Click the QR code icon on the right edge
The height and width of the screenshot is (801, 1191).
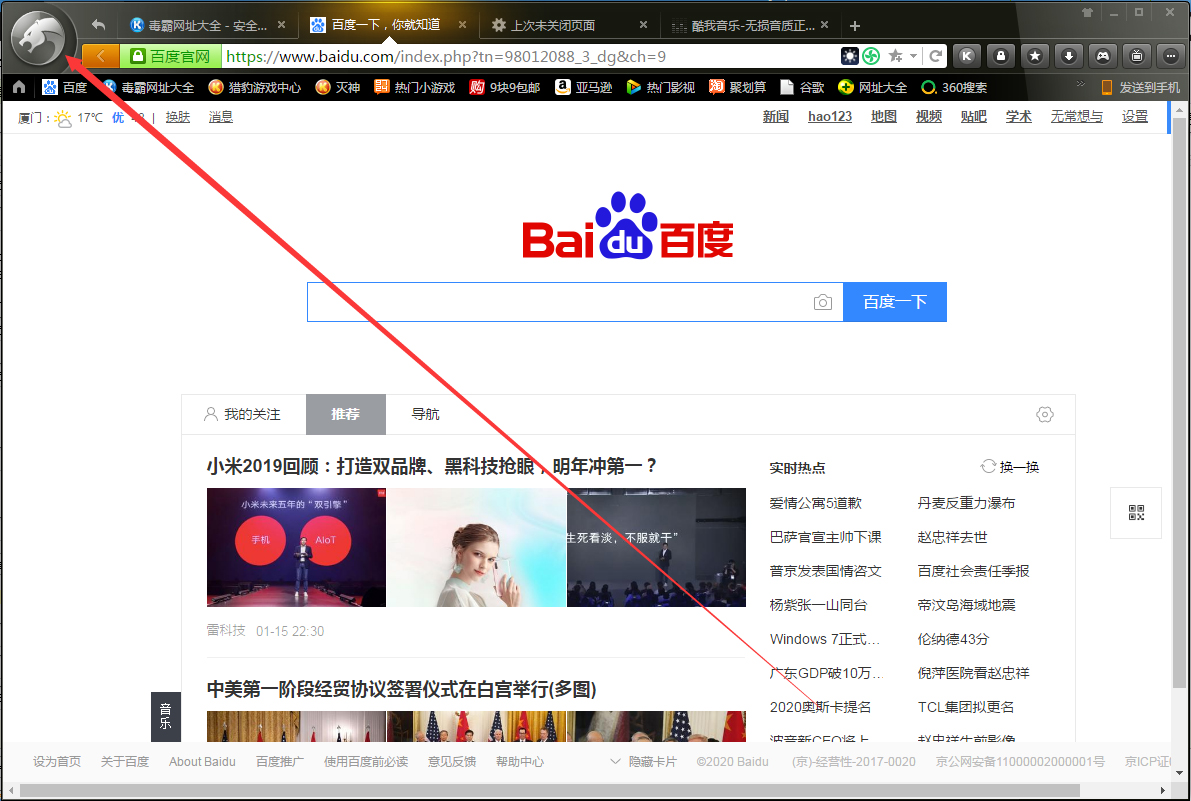[x=1135, y=512]
